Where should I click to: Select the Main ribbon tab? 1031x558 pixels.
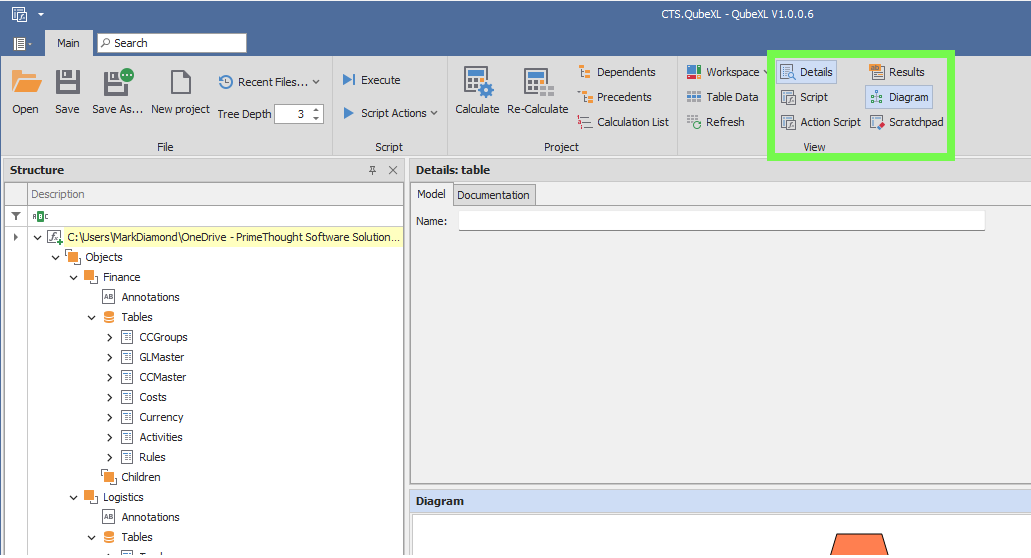[68, 43]
